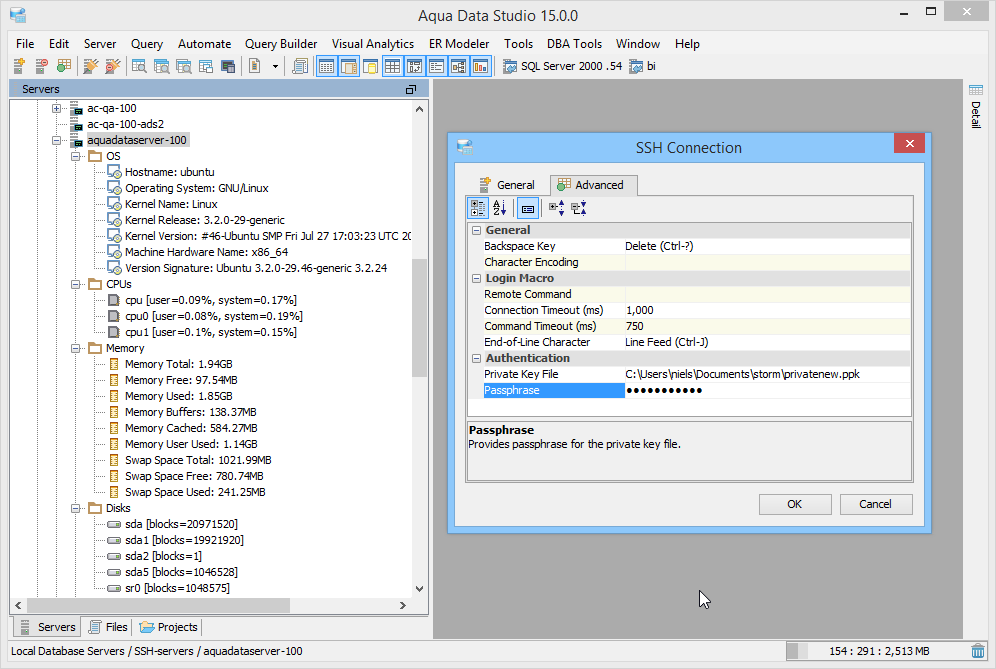The height and width of the screenshot is (669, 996).
Task: Collapse the Login Macro property group
Action: 476,278
